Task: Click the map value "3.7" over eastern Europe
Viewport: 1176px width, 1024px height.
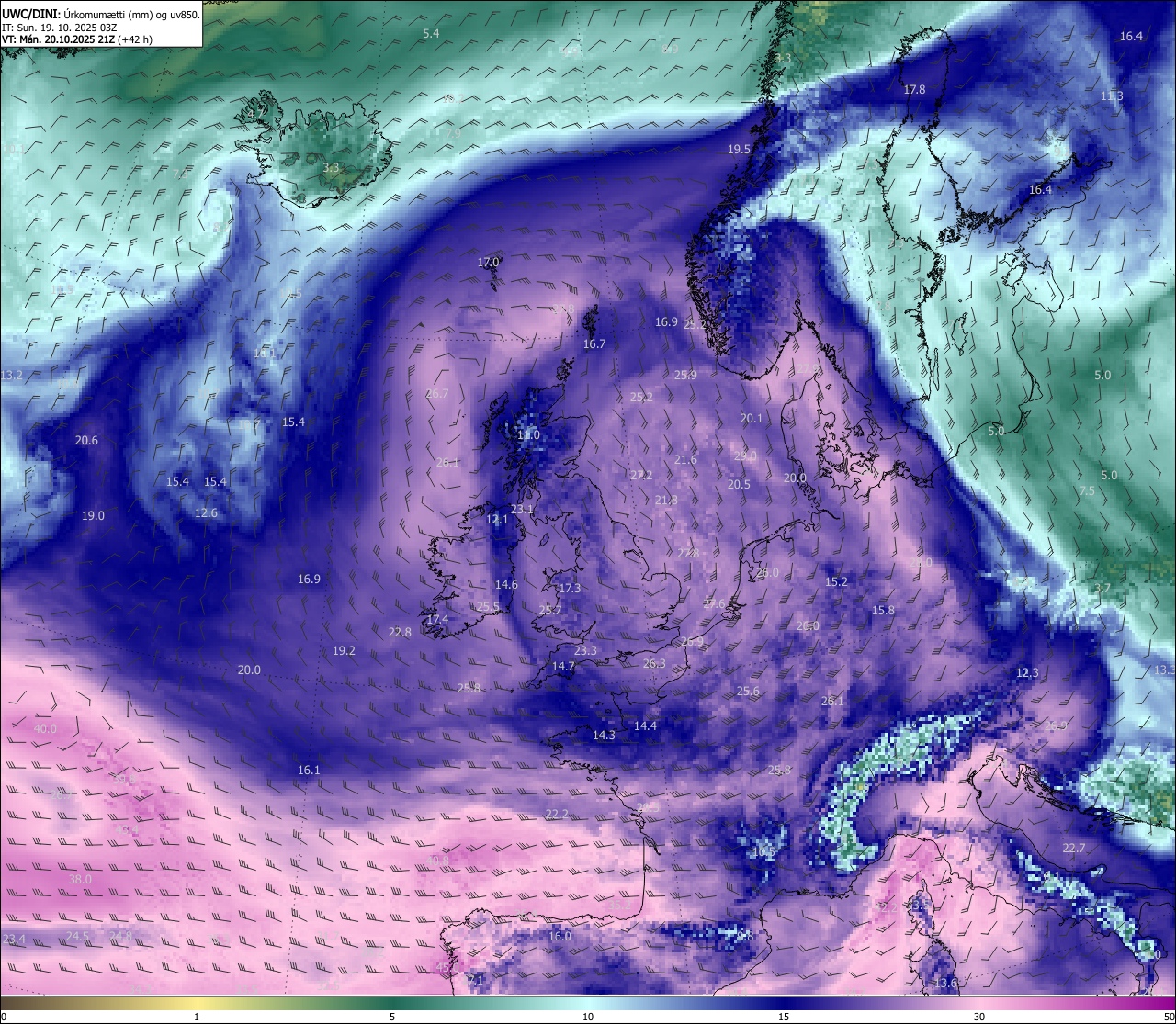Action: pyautogui.click(x=1102, y=589)
